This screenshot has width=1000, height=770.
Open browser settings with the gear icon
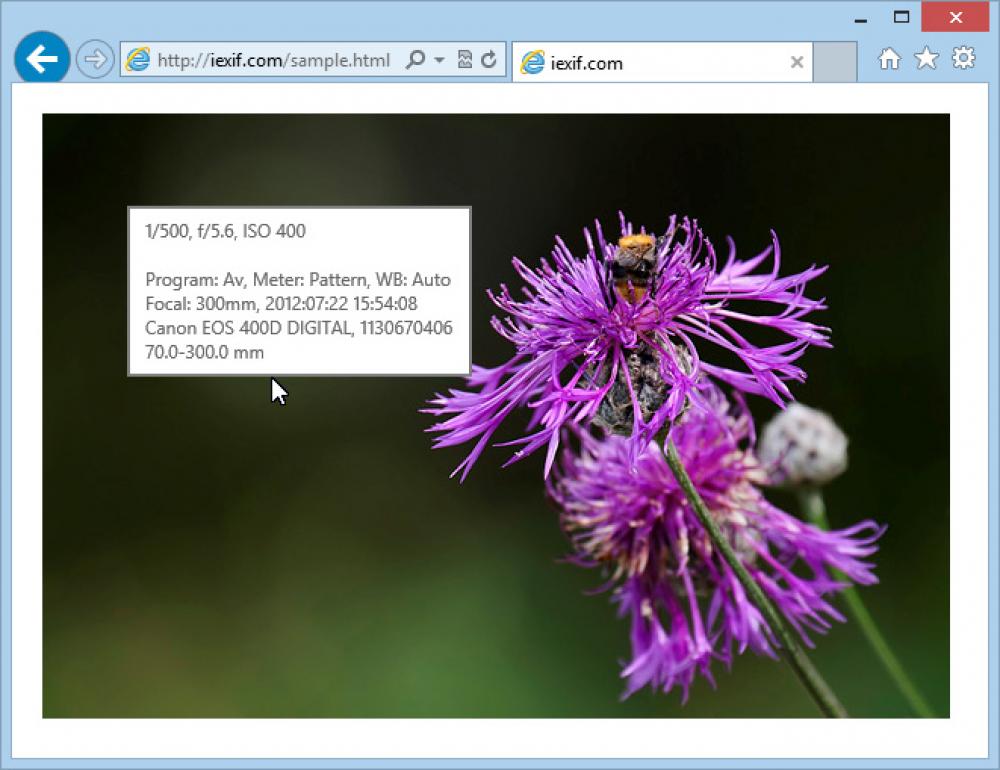tap(961, 60)
